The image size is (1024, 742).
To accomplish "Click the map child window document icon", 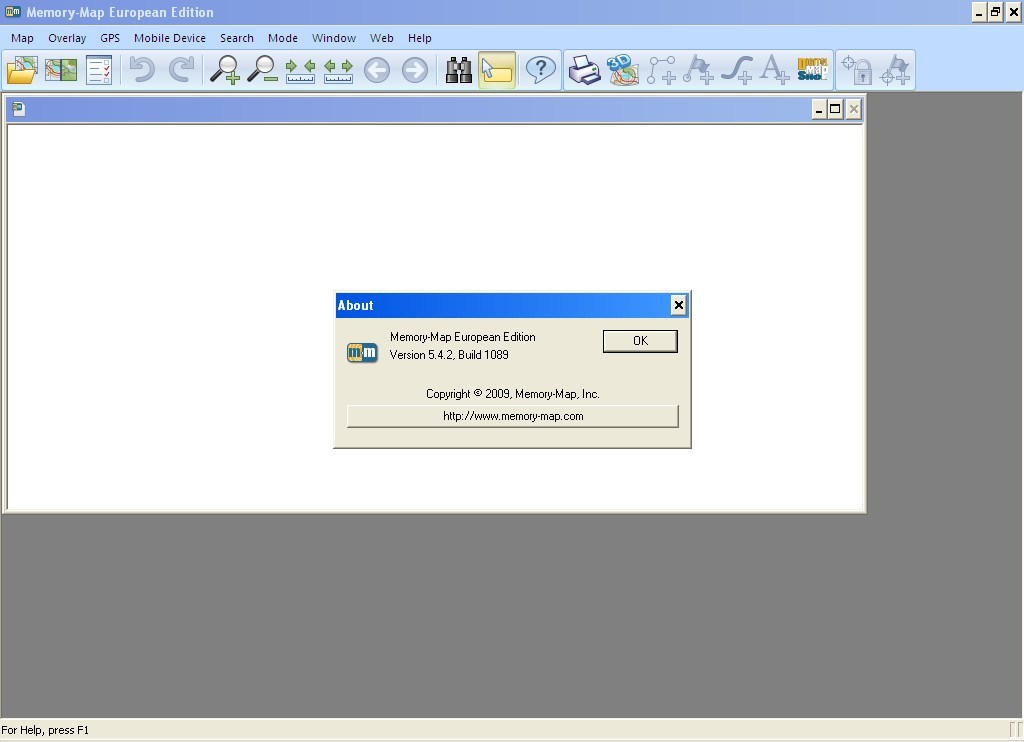I will click(x=18, y=109).
